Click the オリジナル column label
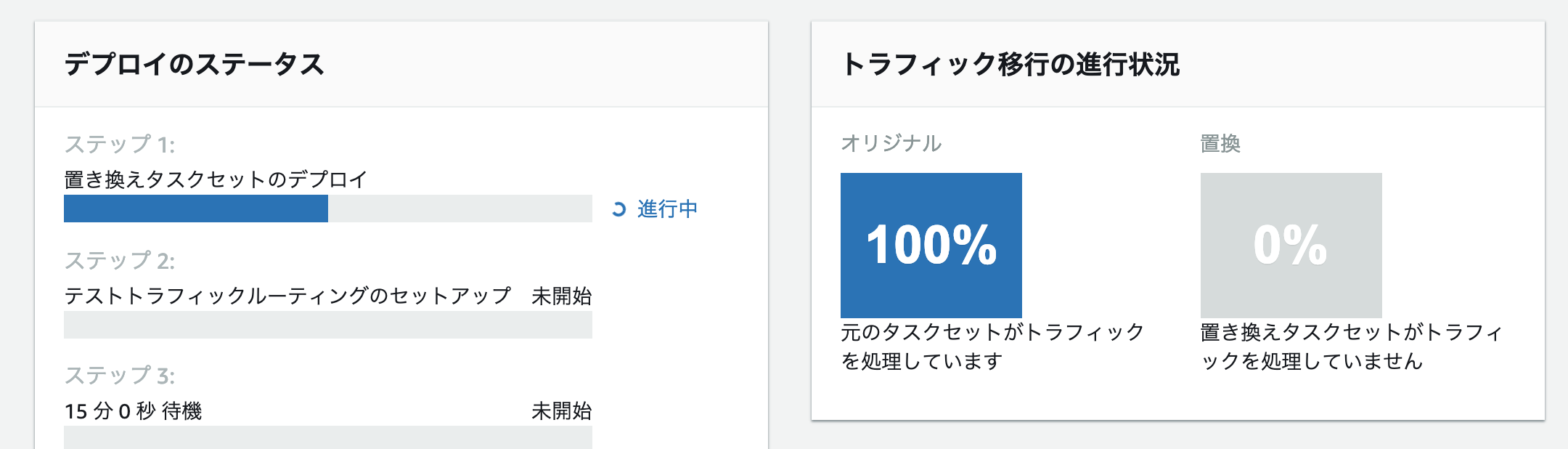 click(891, 143)
